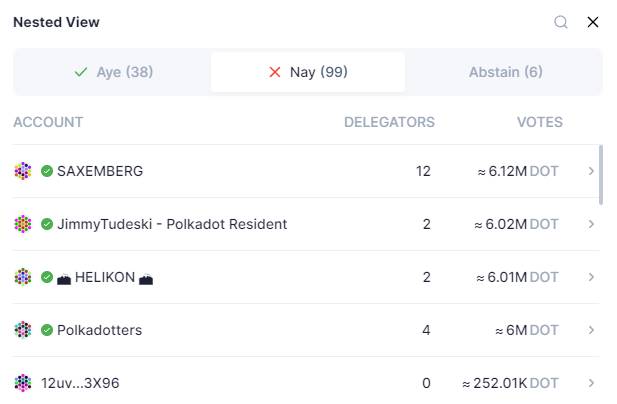Viewport: 617px width, 404px height.
Task: Switch to the Abstain (6) tab
Action: pos(505,72)
